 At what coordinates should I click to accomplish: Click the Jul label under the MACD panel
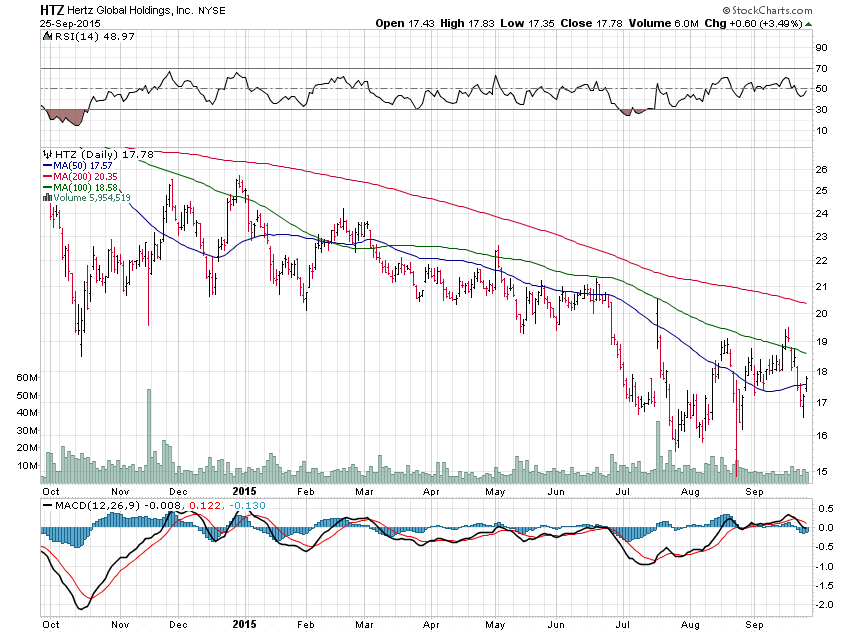[622, 624]
